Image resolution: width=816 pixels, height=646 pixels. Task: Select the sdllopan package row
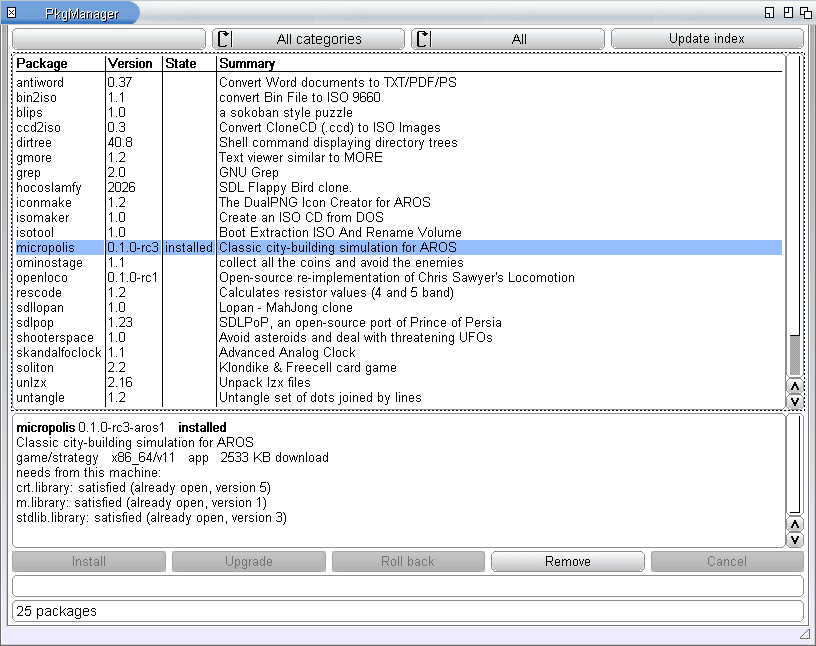tap(399, 308)
